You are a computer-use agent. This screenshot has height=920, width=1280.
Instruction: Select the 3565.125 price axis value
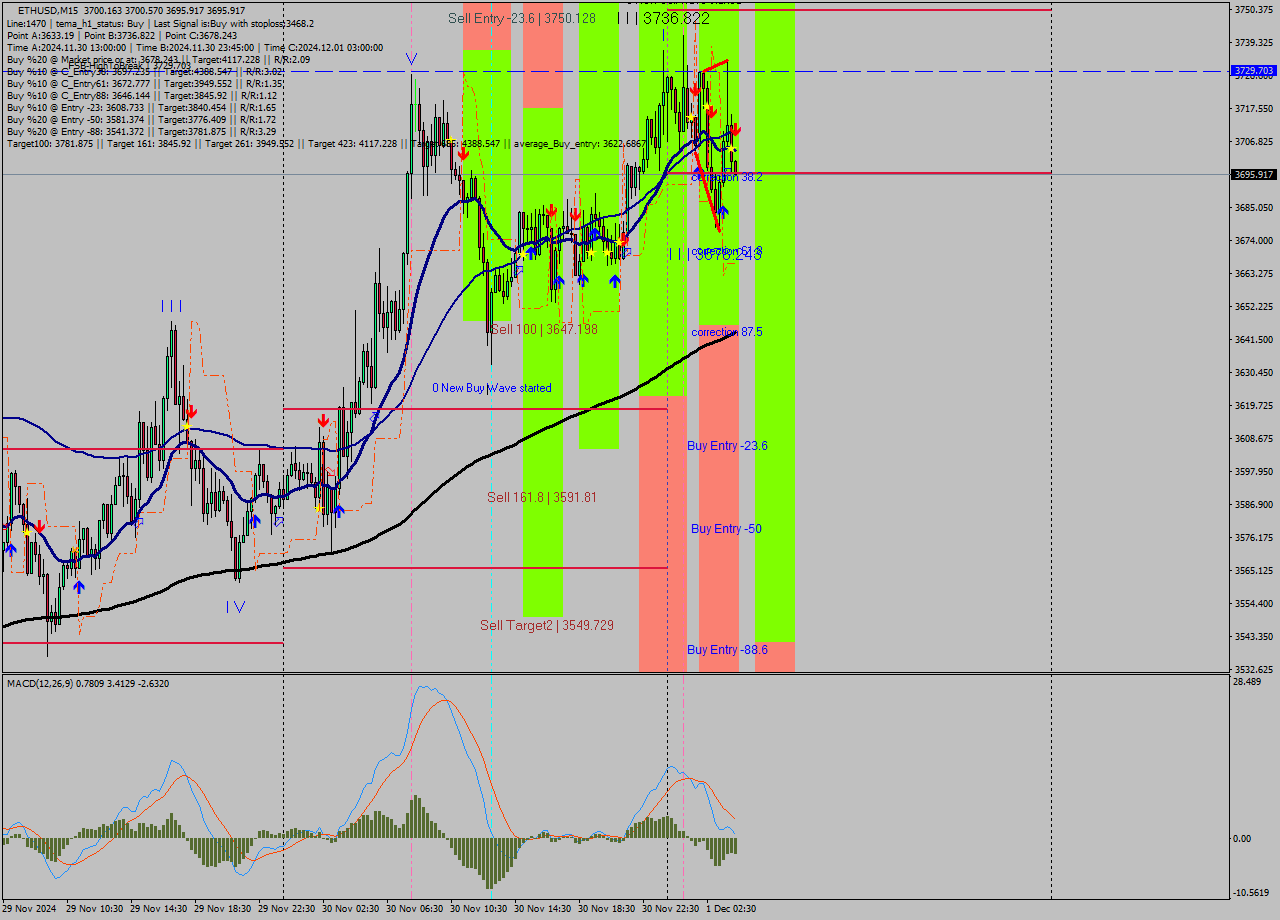pos(1254,570)
